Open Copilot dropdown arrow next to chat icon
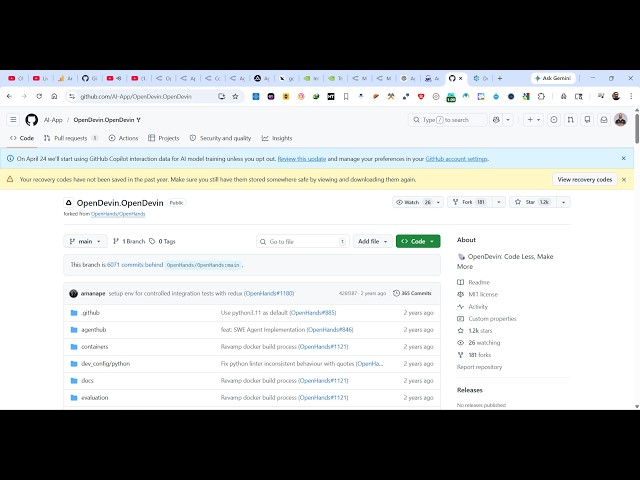640x480 pixels. [508, 120]
